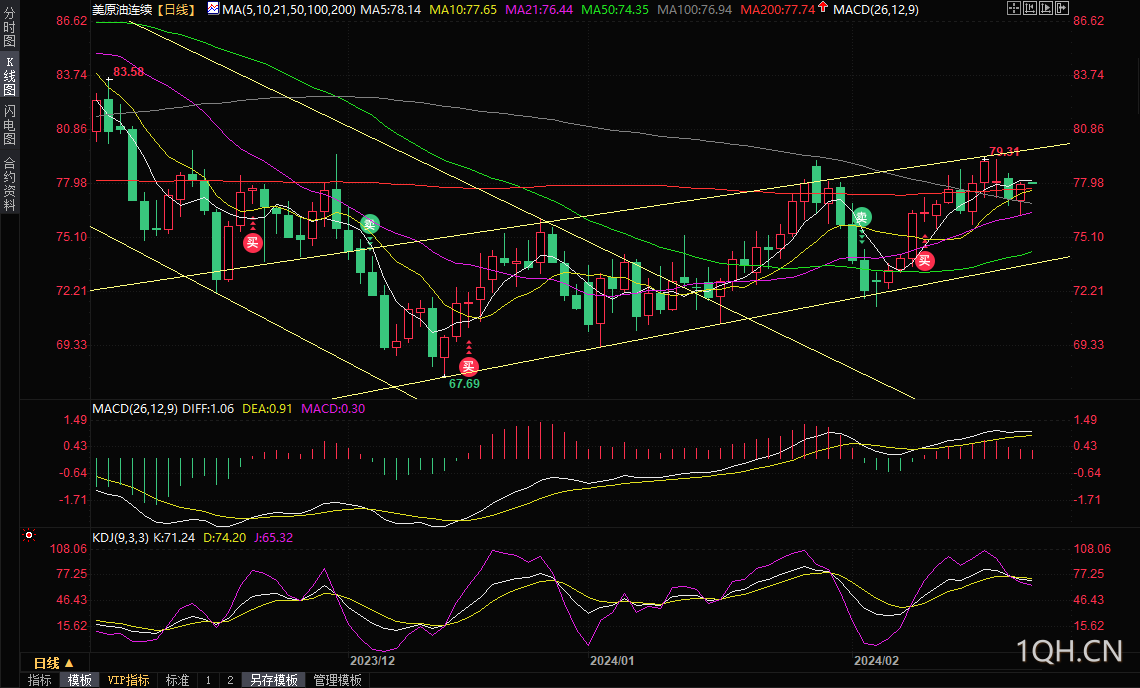This screenshot has height=688, width=1140.
Task: Click the 86.62 price on left axis
Action: click(71, 21)
